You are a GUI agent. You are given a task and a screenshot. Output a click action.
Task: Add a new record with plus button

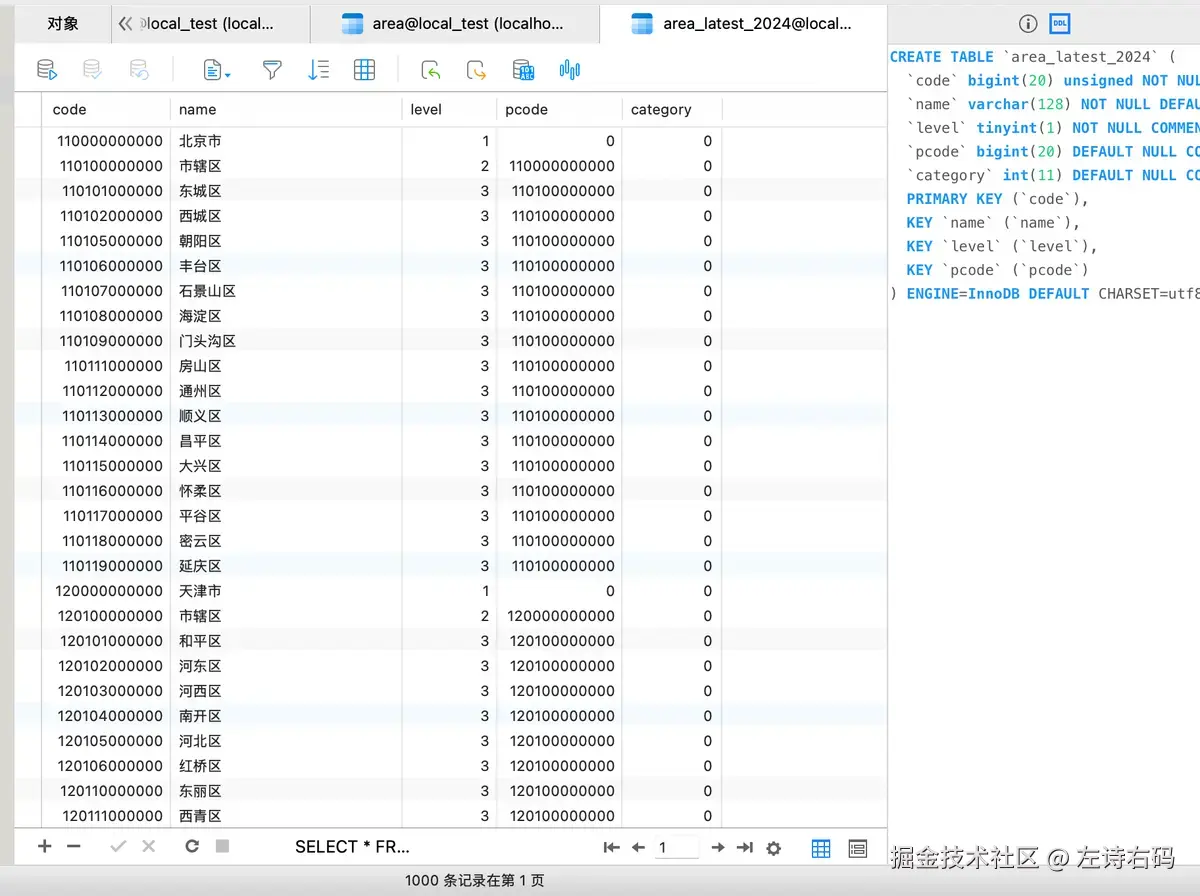pyautogui.click(x=44, y=847)
